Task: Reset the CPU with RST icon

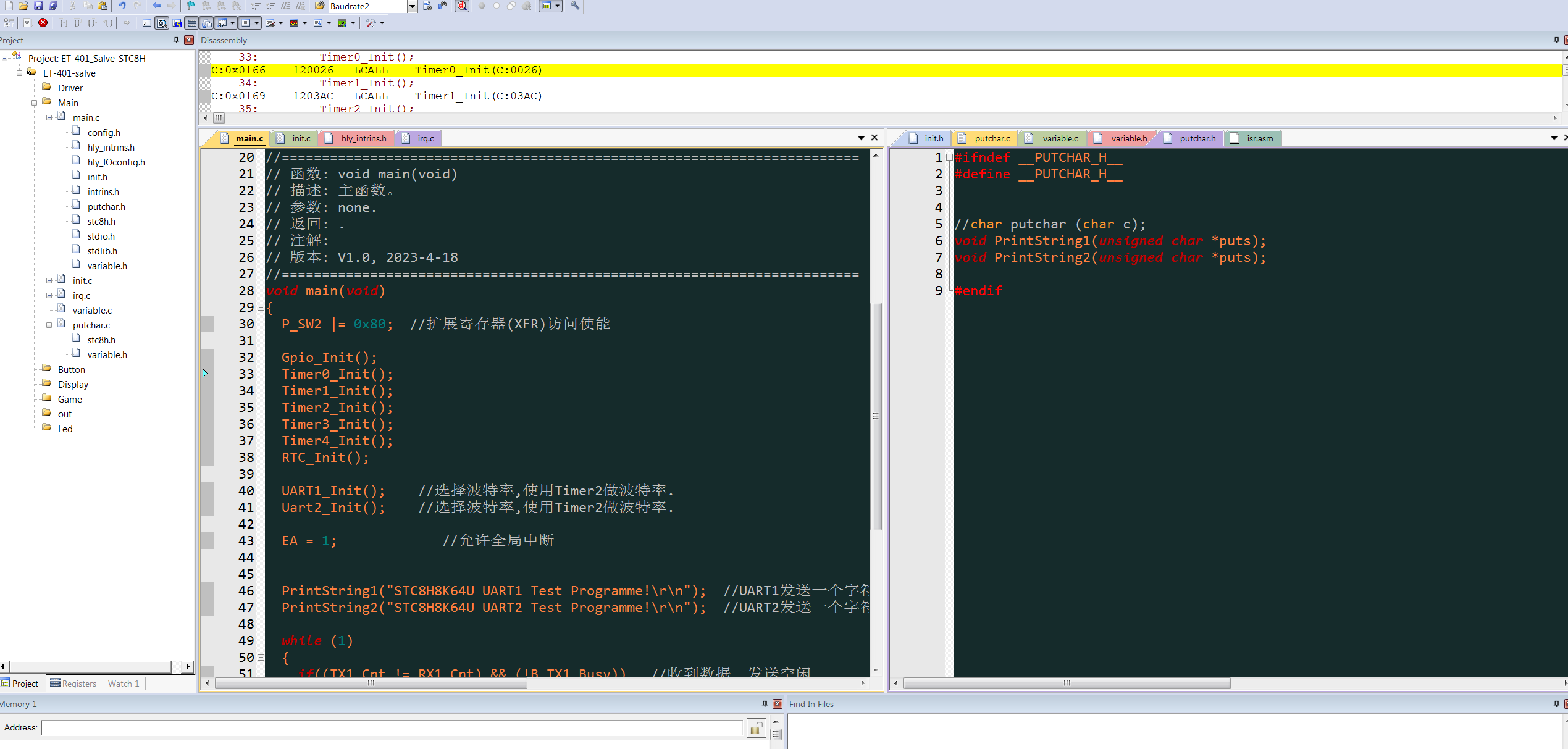Action: [8, 23]
